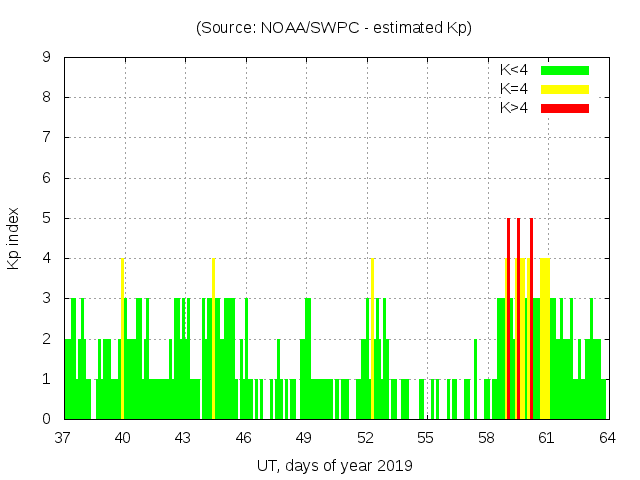The image size is (640, 480).
Task: Click the yellow bar between days 43 and 46
Action: point(213,340)
